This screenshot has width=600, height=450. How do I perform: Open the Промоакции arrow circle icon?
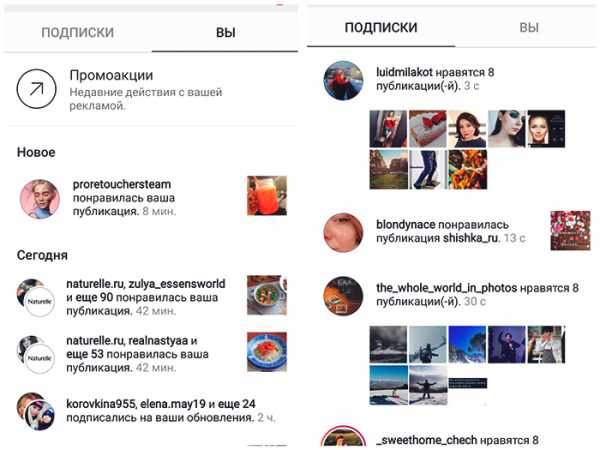click(36, 89)
